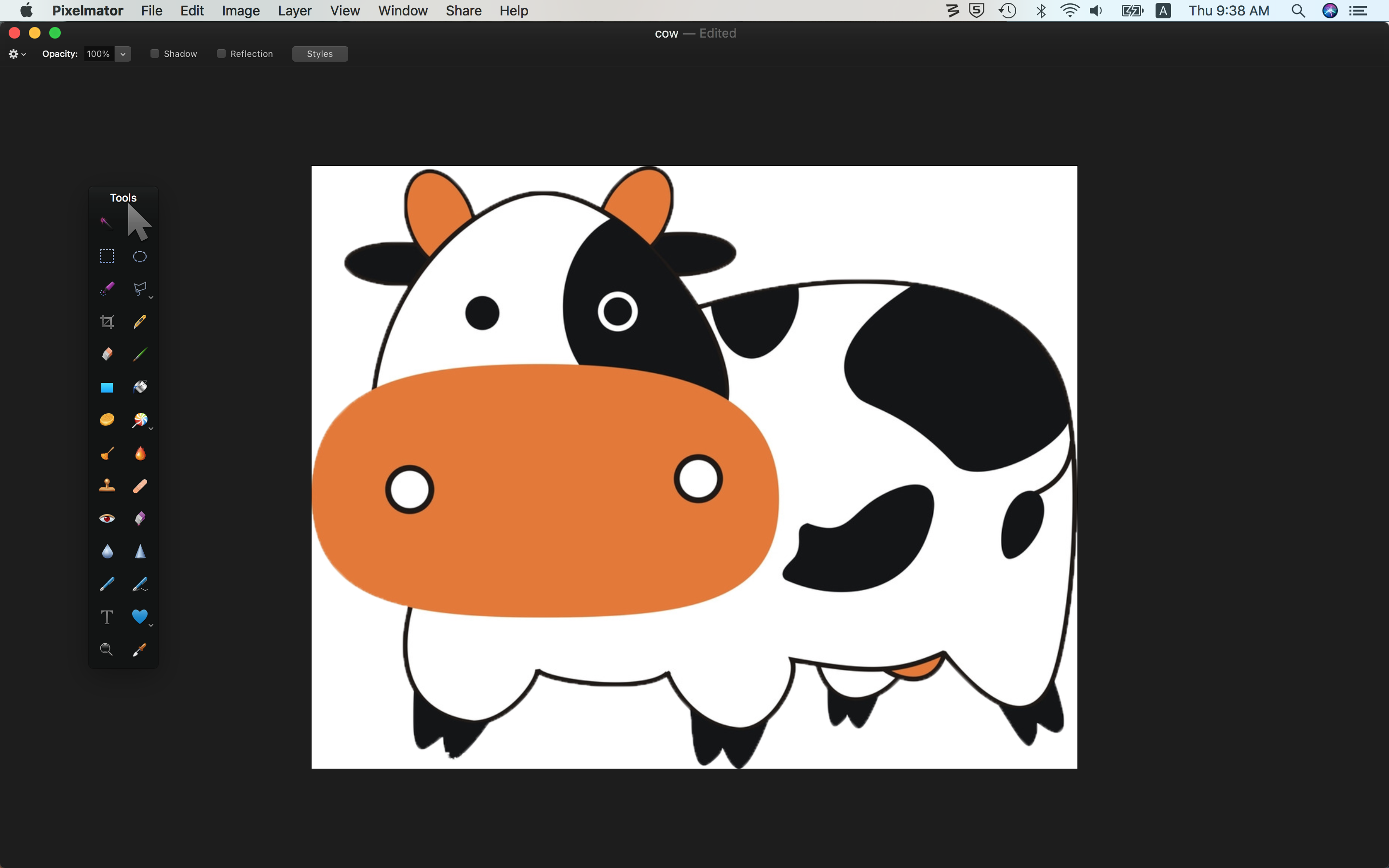Select the blue Rectangle shape tool
Image resolution: width=1389 pixels, height=868 pixels.
point(107,388)
